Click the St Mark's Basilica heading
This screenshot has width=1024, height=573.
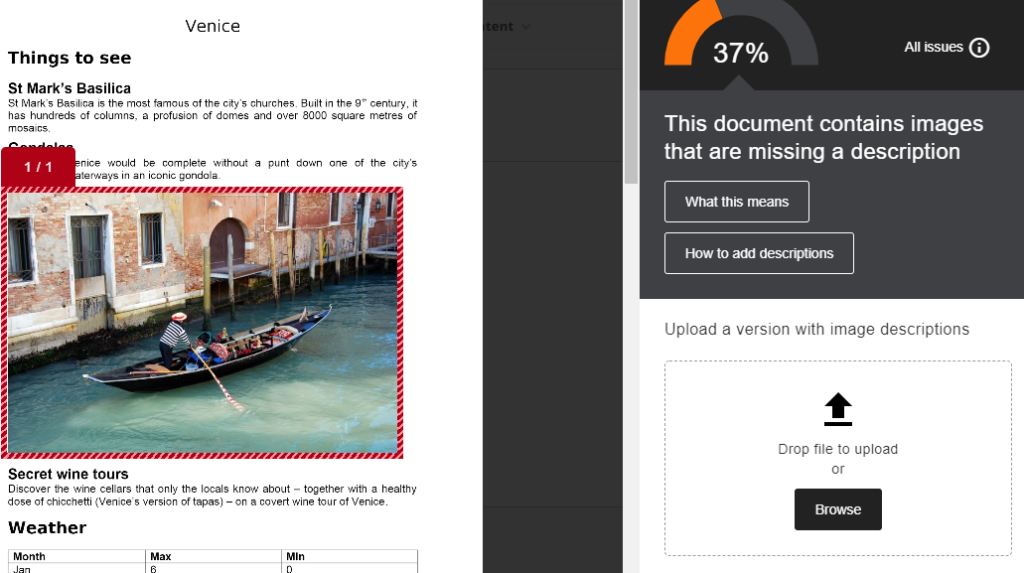coord(69,88)
